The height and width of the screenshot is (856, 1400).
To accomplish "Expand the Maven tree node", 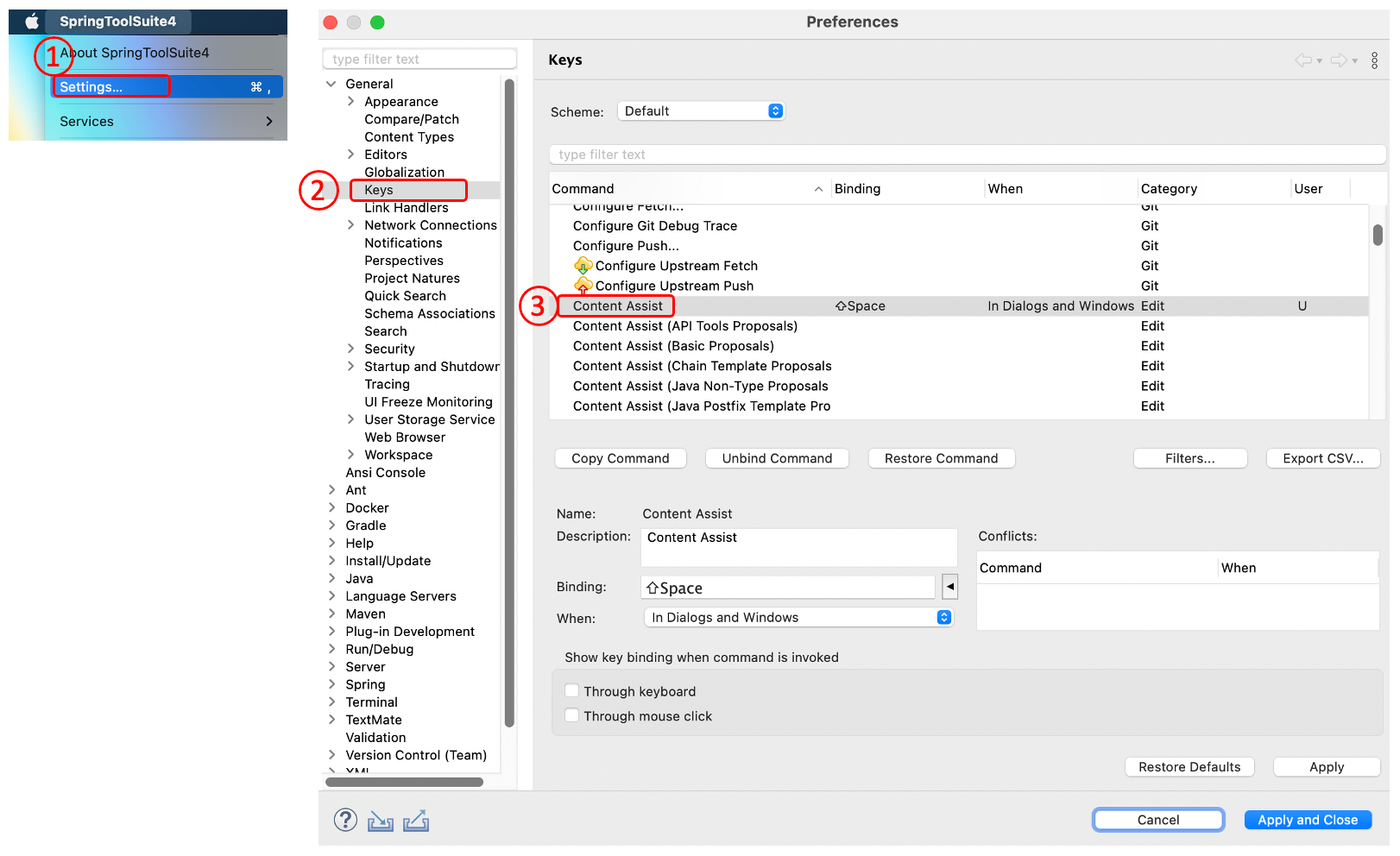I will (x=331, y=614).
